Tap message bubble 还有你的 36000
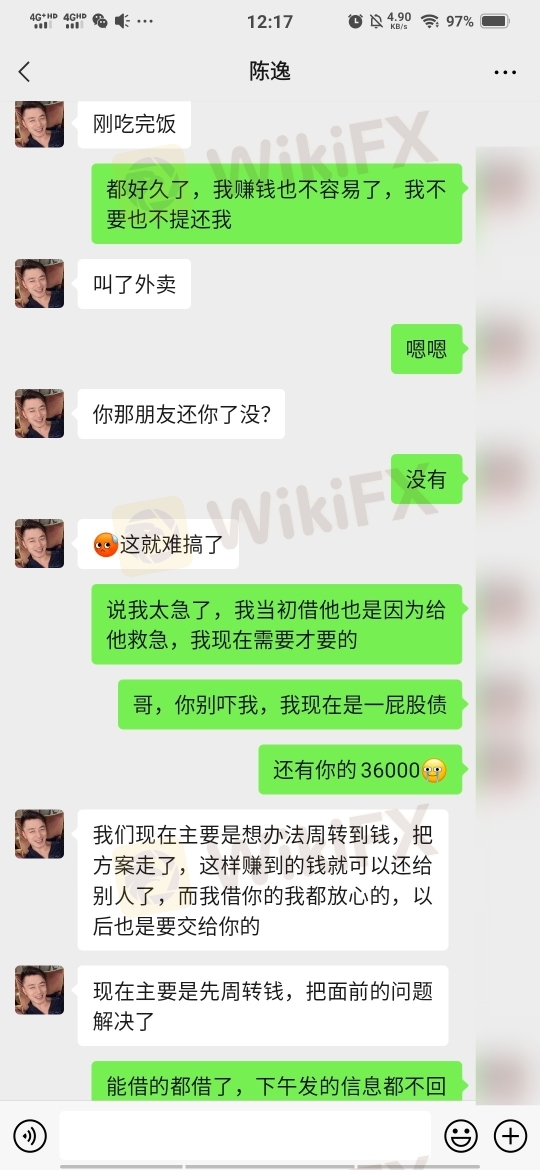This screenshot has height=1170, width=540. coord(360,769)
